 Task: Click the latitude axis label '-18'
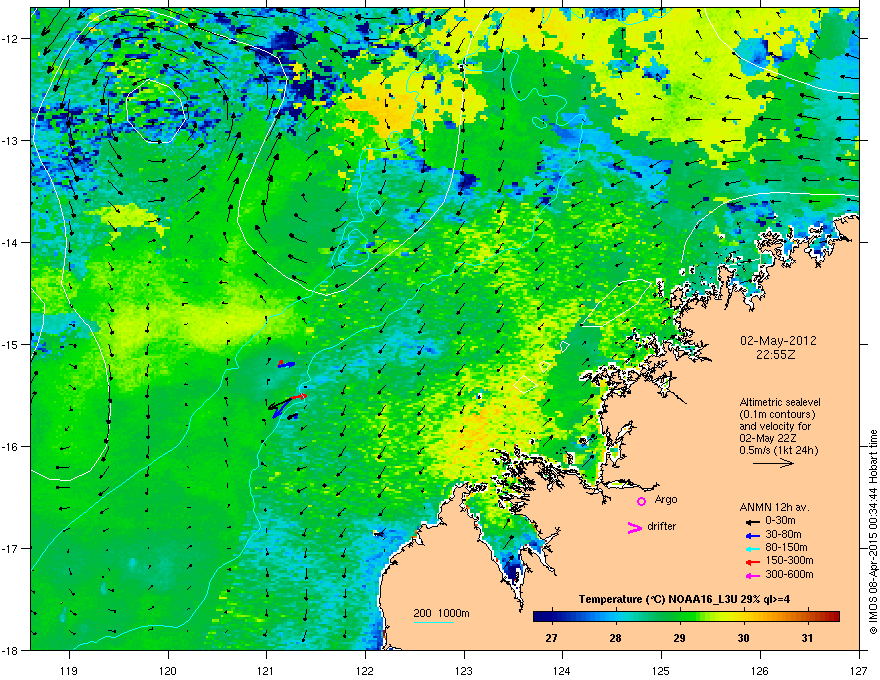[10, 650]
